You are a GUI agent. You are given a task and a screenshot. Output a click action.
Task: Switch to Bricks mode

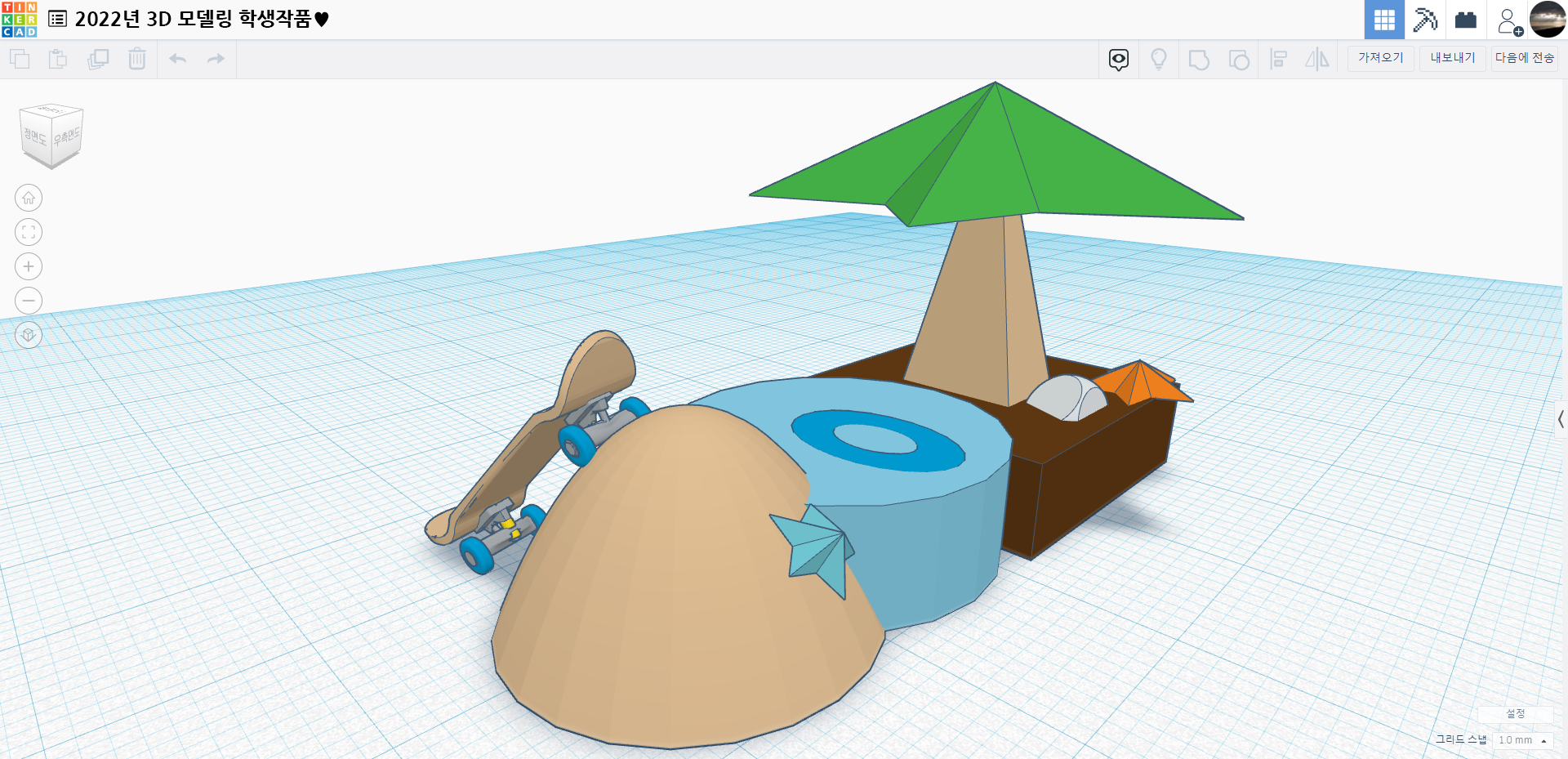[x=1466, y=20]
